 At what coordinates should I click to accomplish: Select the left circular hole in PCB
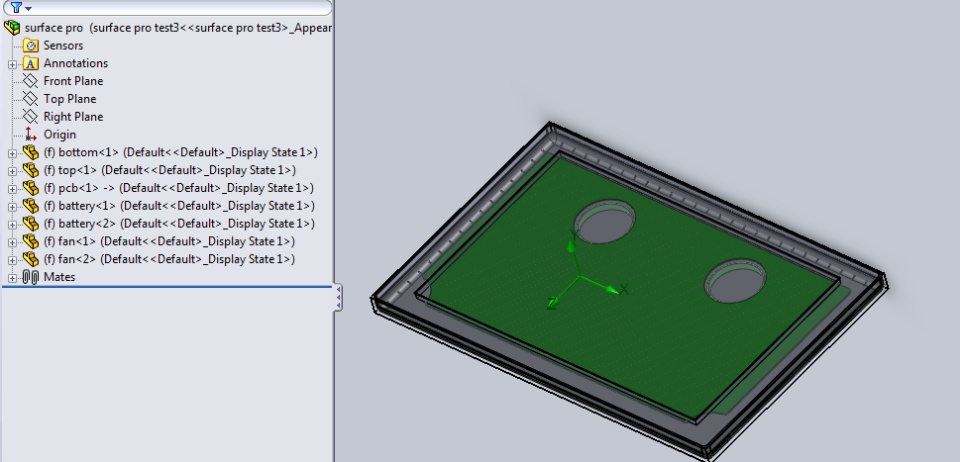(x=605, y=221)
